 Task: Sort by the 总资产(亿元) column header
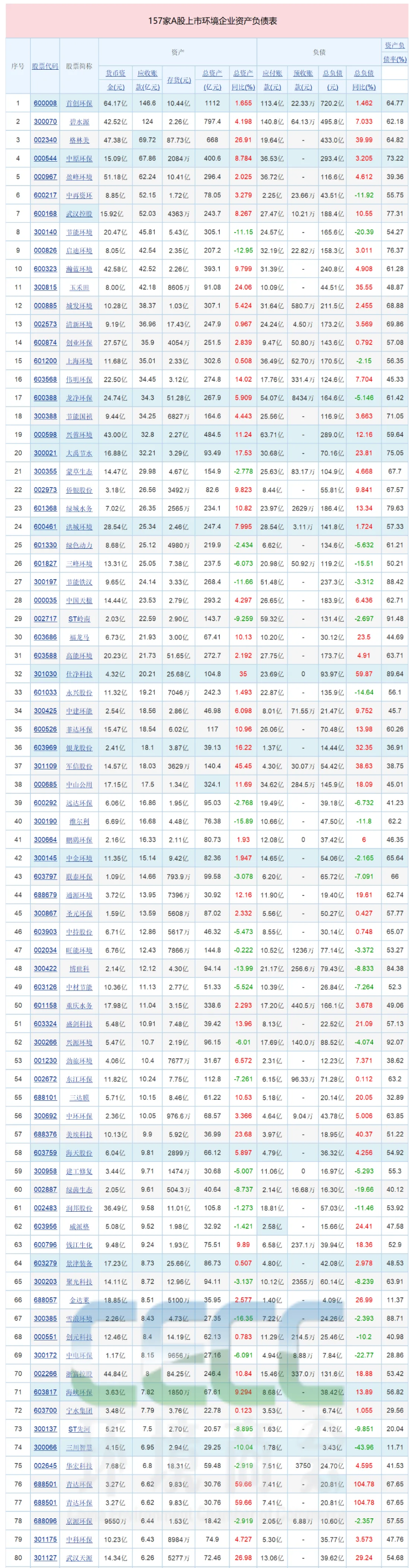click(x=212, y=79)
